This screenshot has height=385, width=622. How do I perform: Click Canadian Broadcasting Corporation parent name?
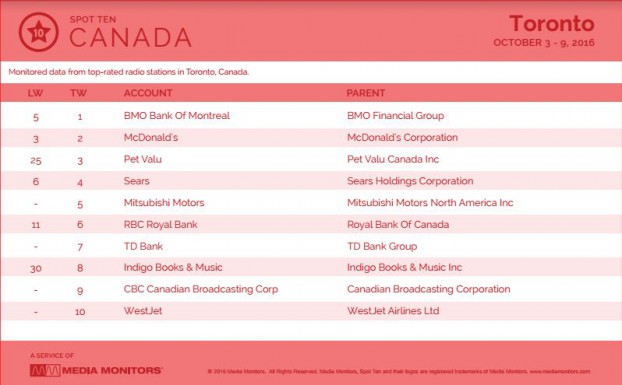click(428, 289)
